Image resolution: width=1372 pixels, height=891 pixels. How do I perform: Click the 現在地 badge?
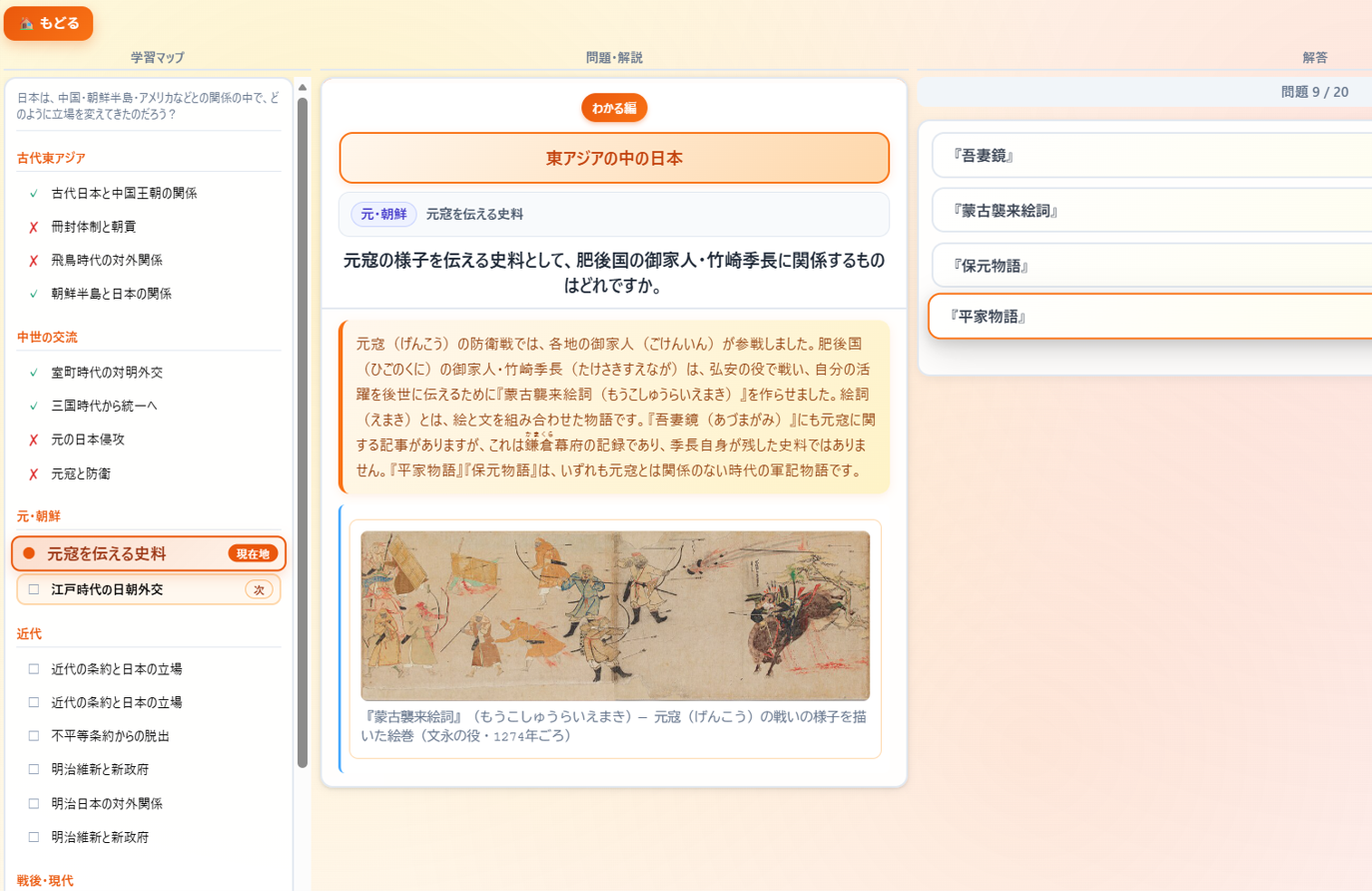pos(253,553)
